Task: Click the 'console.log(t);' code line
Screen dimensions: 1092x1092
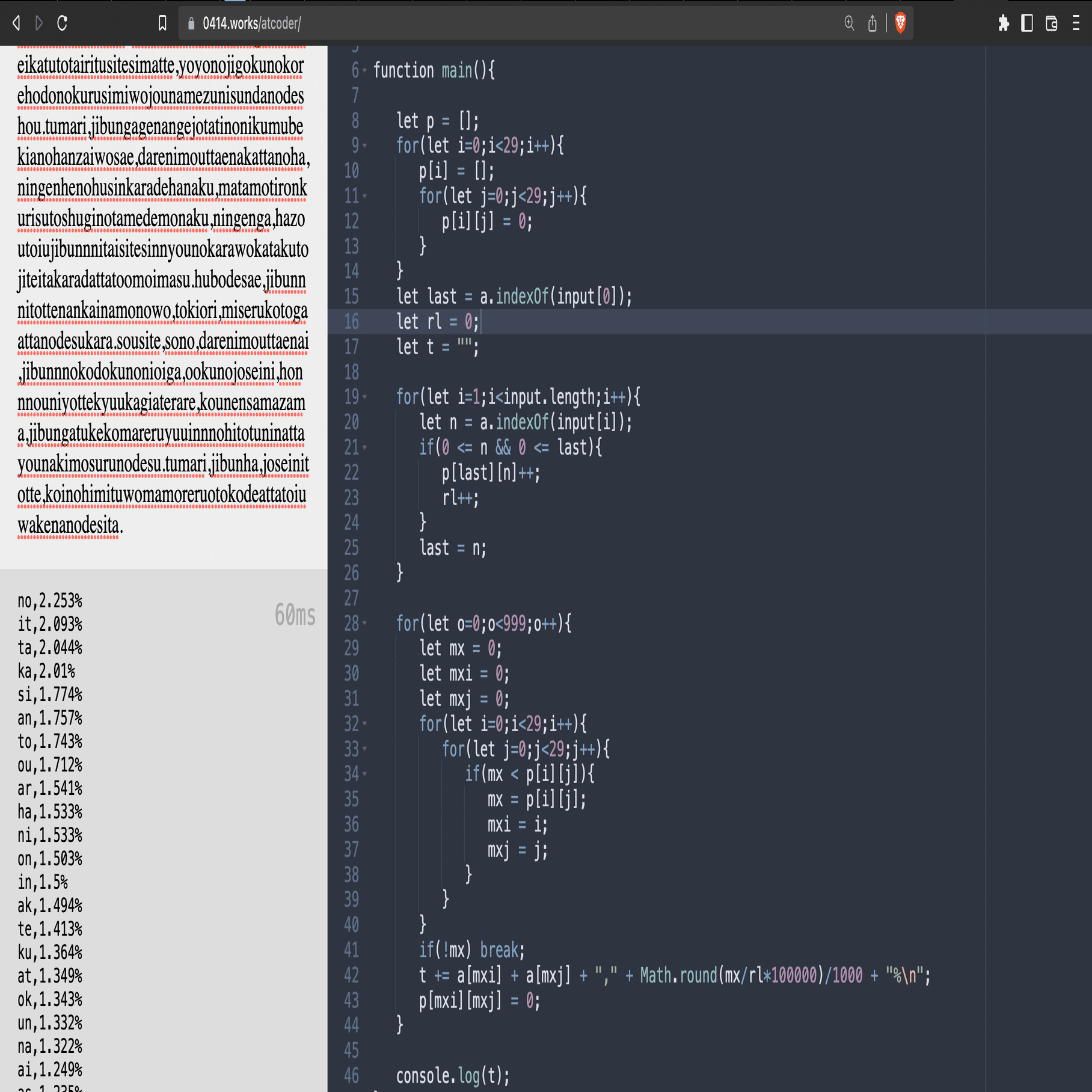Action: (453, 1076)
